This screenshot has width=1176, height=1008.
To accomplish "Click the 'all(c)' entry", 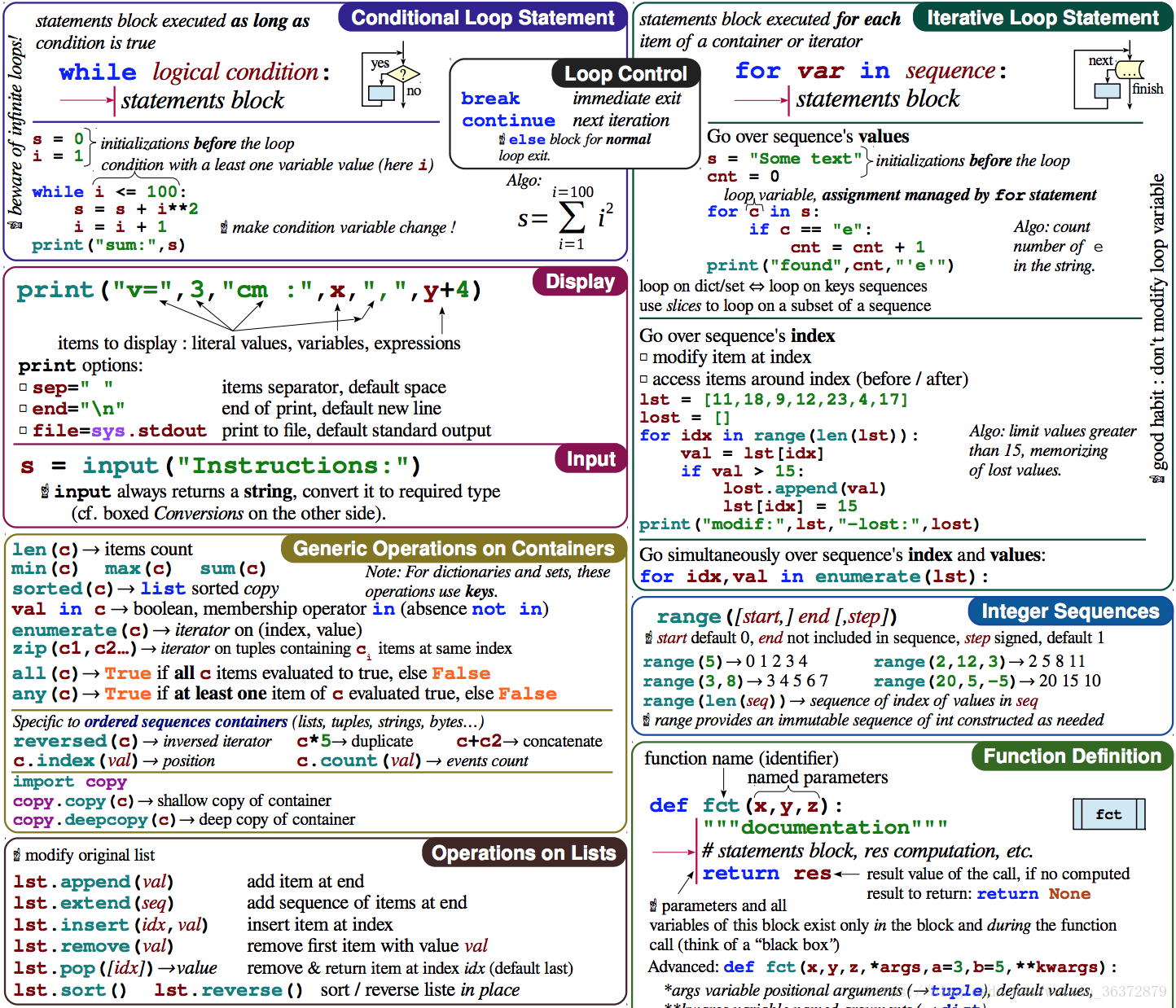I will (x=251, y=673).
